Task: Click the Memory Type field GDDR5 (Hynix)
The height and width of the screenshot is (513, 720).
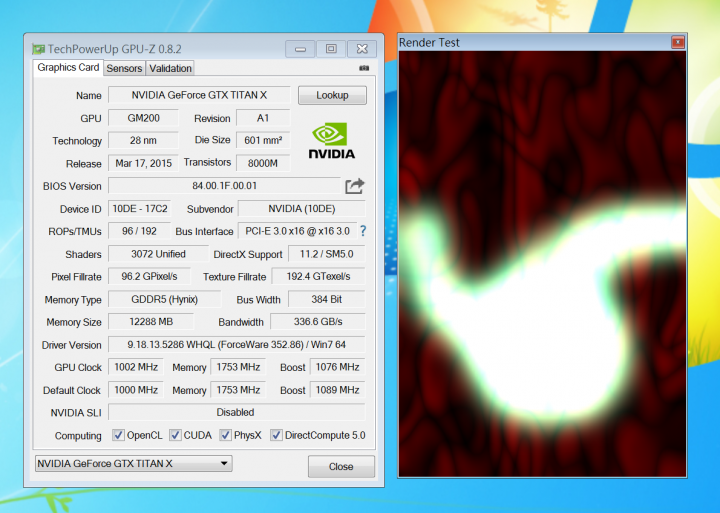Action: (164, 299)
